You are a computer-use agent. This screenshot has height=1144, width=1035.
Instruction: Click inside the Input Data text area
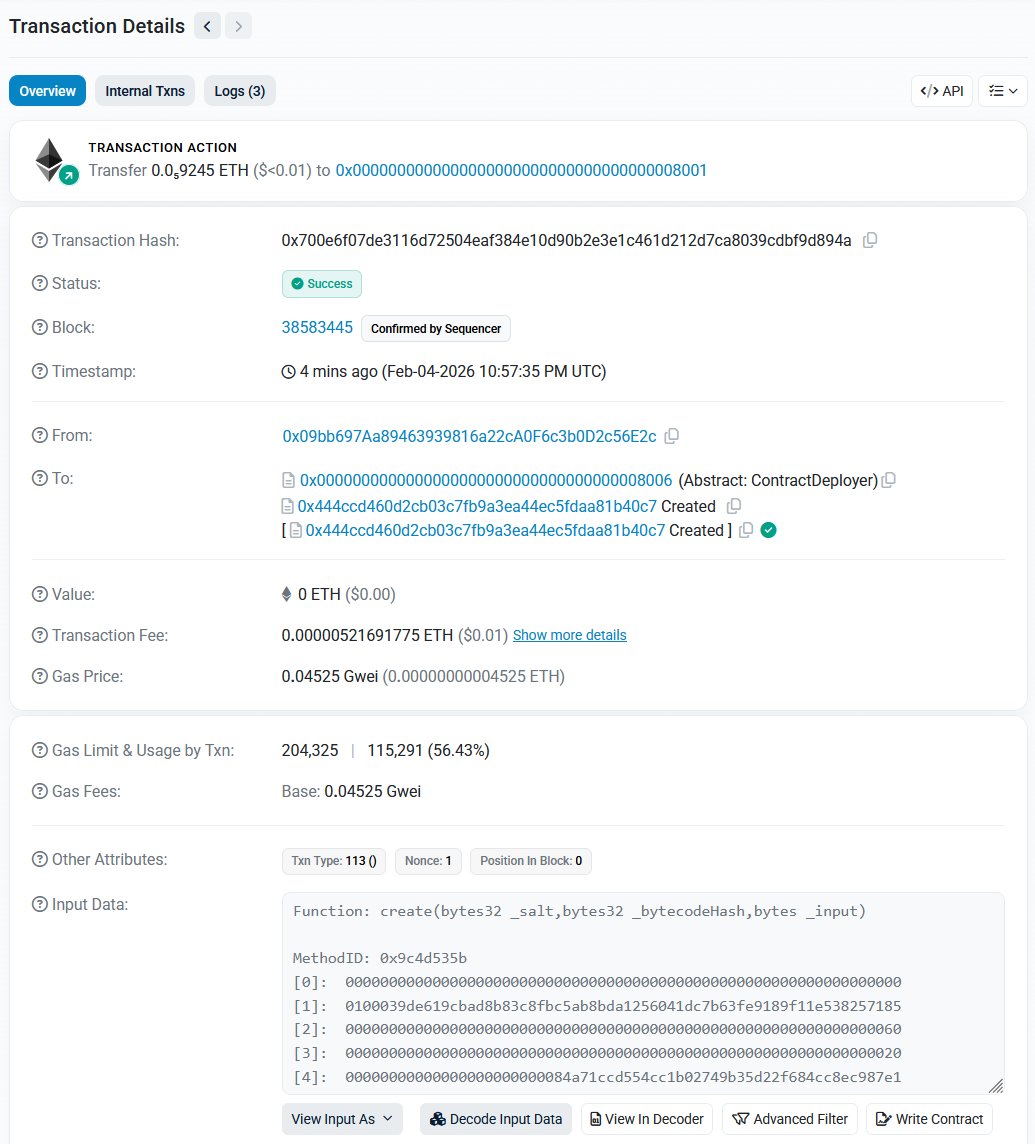tap(643, 993)
